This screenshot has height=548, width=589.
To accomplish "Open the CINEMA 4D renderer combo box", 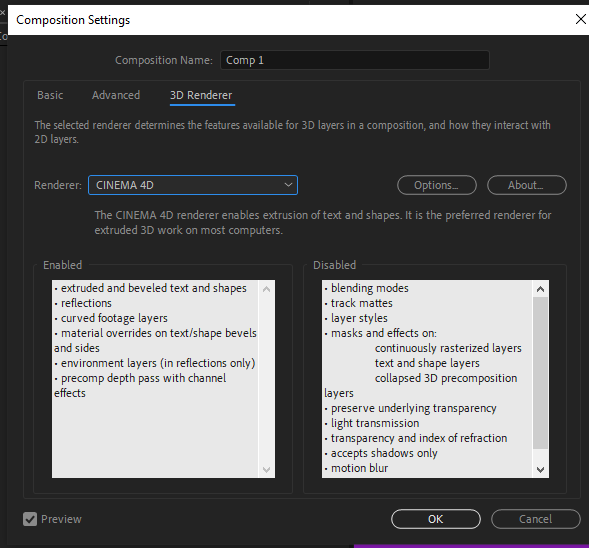I will (193, 185).
